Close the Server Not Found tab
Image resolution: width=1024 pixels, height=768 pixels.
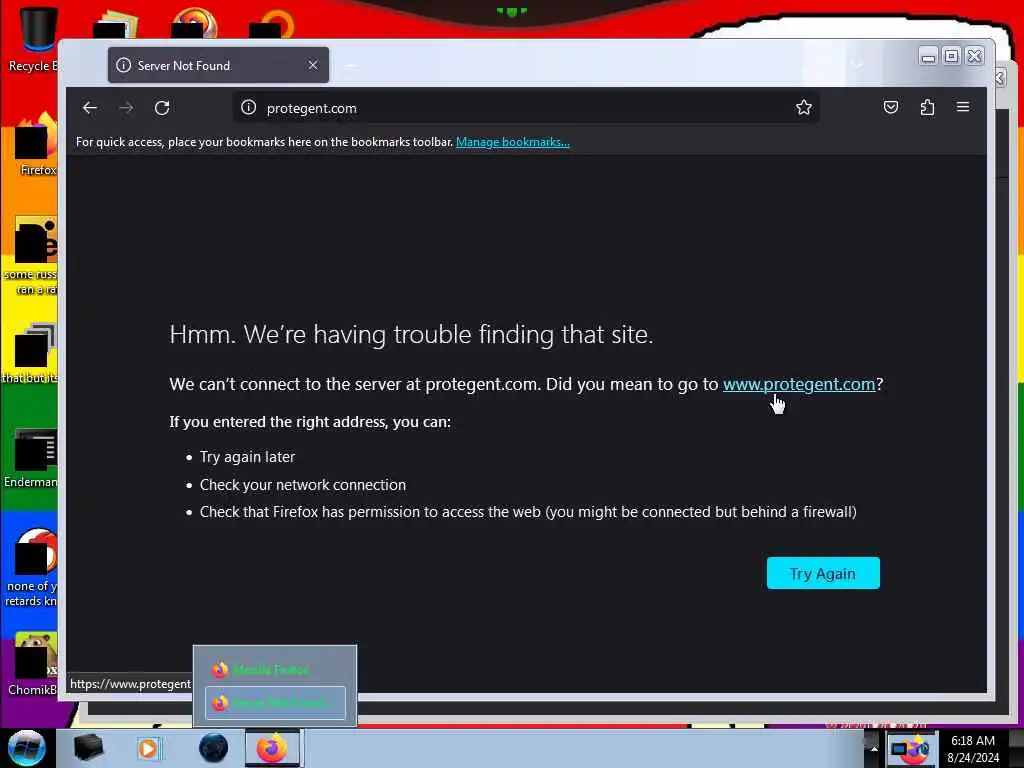coord(313,65)
